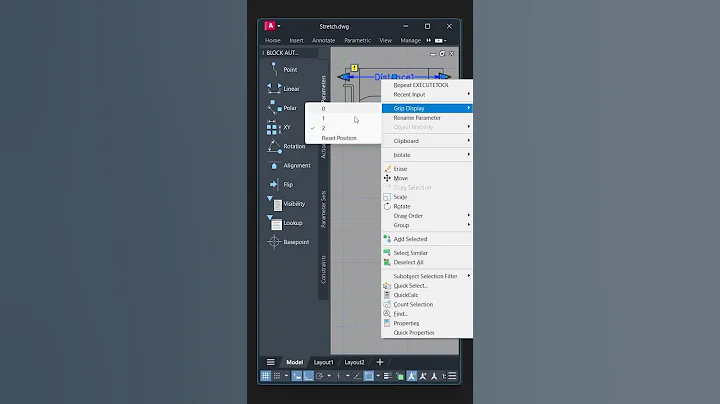Add a new layout with the plus button
This screenshot has height=404, width=720.
tap(380, 362)
